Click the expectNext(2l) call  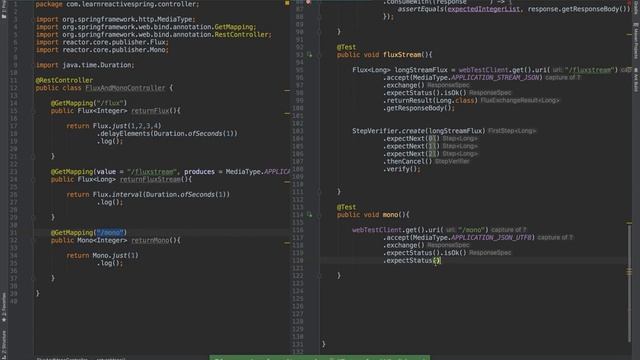[x=411, y=154]
